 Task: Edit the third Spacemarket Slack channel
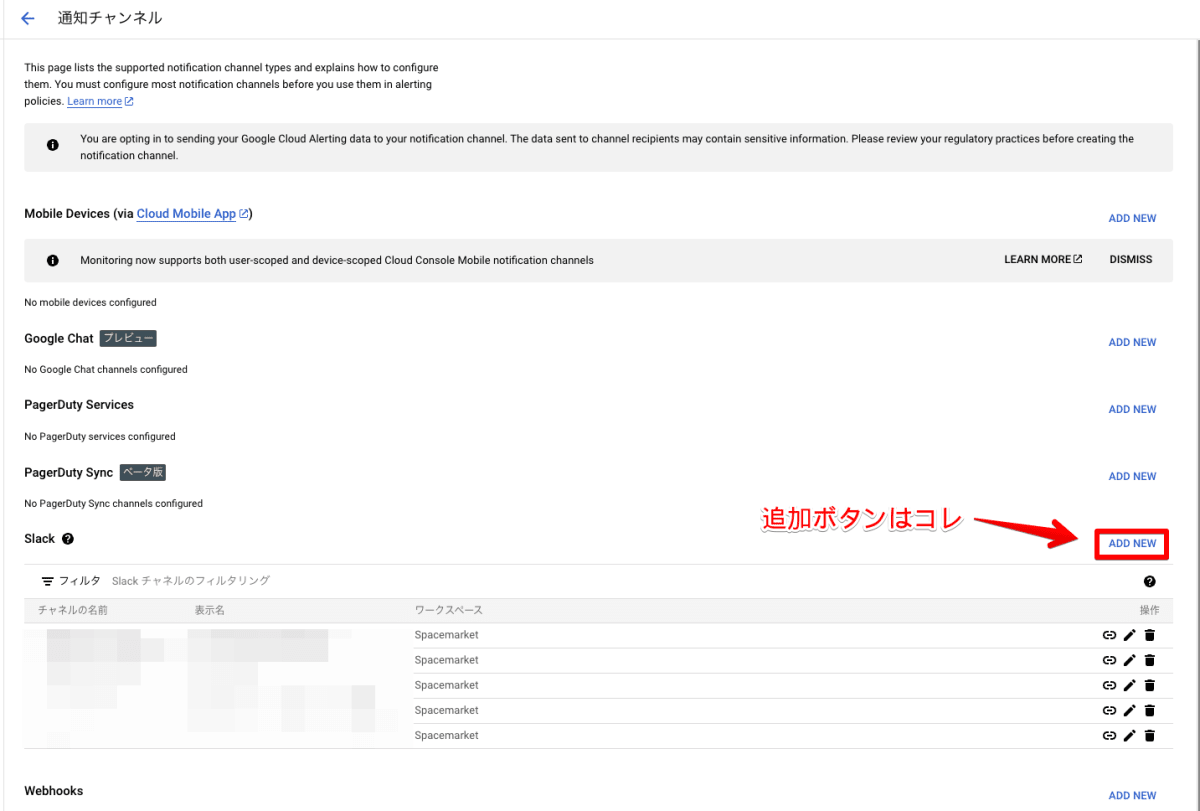(x=1129, y=685)
